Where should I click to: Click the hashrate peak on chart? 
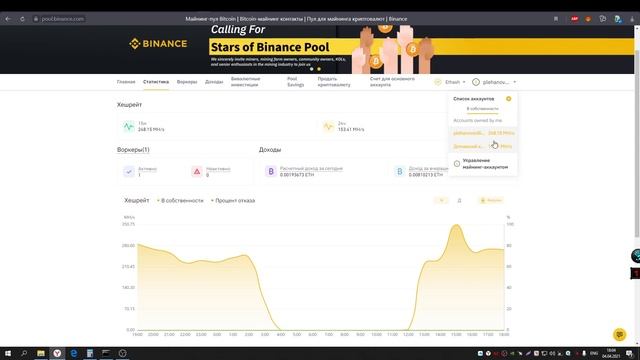pyautogui.click(x=456, y=225)
